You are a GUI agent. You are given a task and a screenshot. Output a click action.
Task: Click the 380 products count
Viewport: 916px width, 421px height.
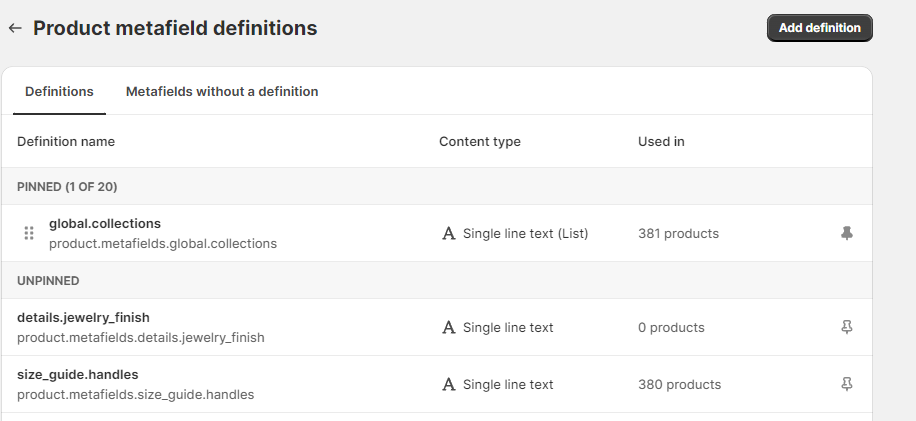(679, 385)
